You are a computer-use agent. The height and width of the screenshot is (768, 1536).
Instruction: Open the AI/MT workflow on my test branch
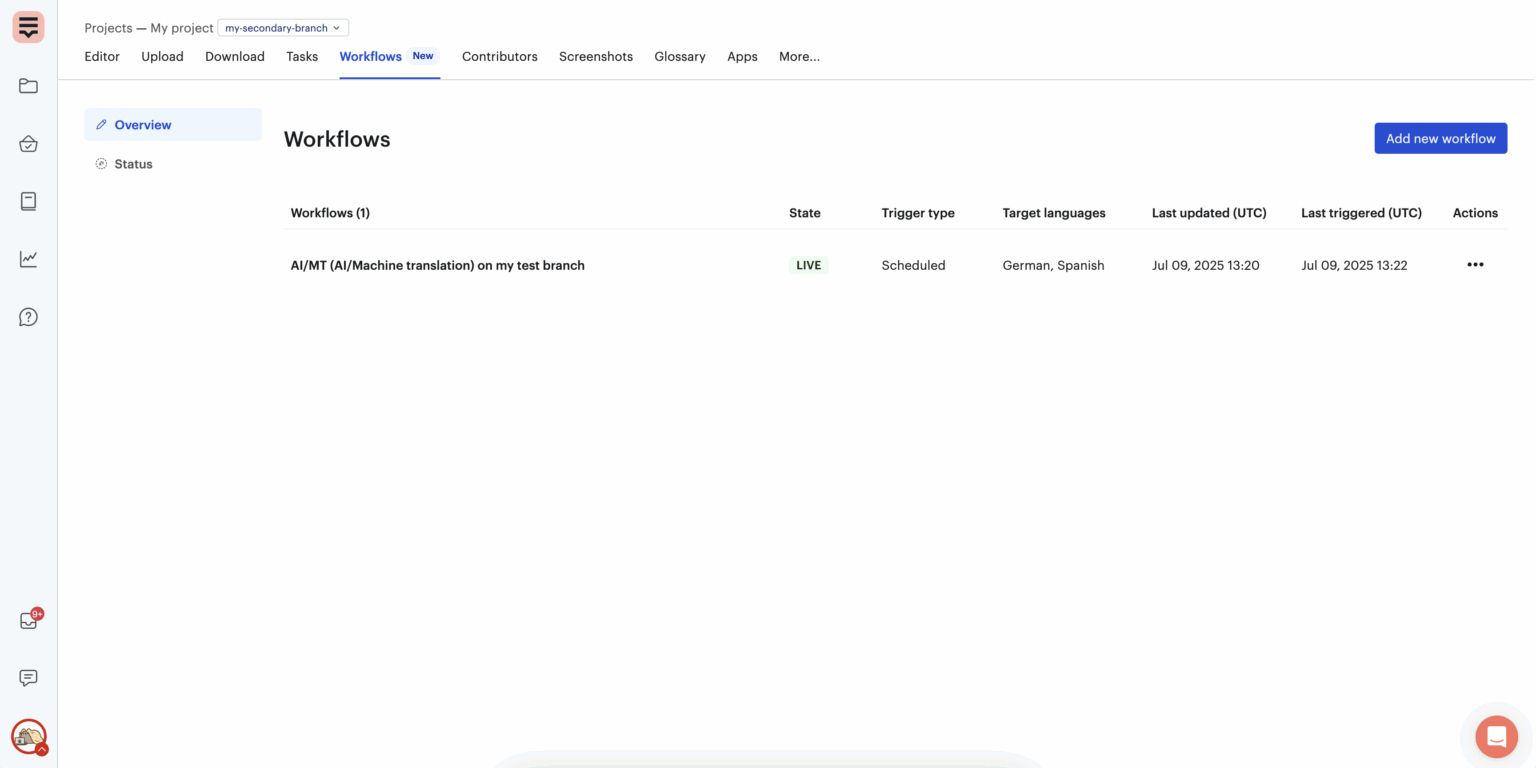pos(437,265)
